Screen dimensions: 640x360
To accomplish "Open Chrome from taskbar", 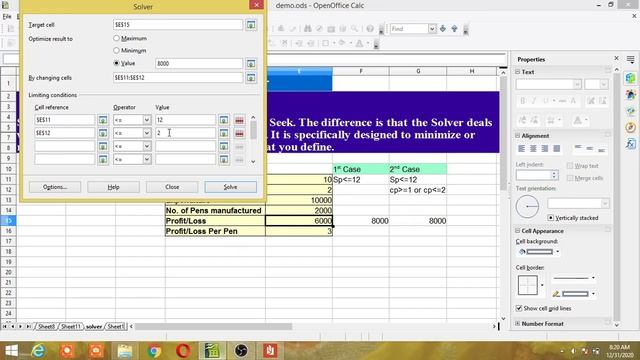I will (x=154, y=351).
